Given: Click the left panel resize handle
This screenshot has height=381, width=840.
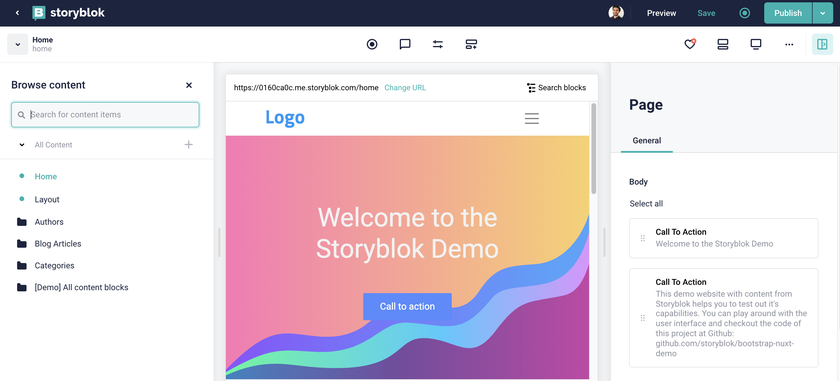Looking at the screenshot, I should 219,242.
